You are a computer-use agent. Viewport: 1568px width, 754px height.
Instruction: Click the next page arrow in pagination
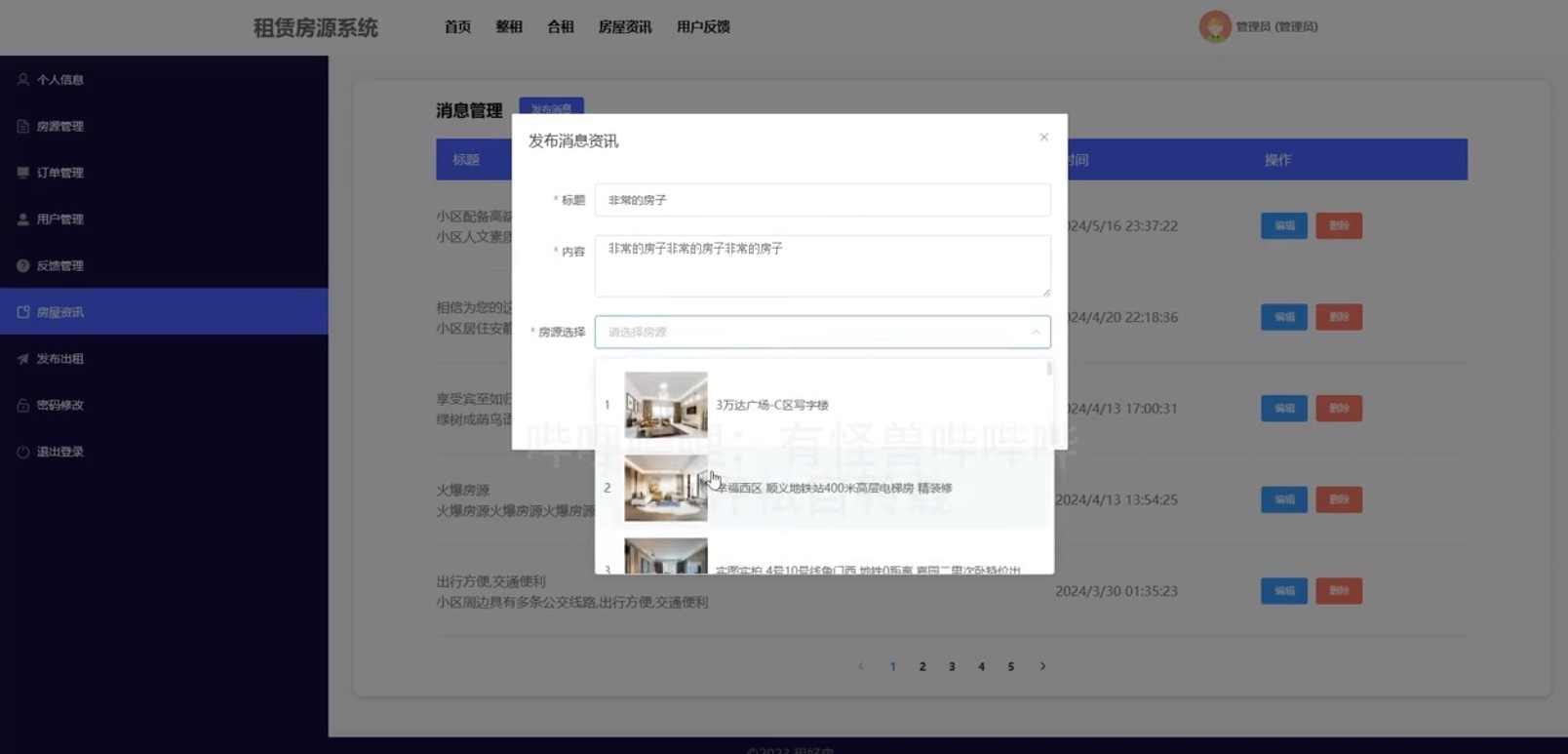(1042, 666)
